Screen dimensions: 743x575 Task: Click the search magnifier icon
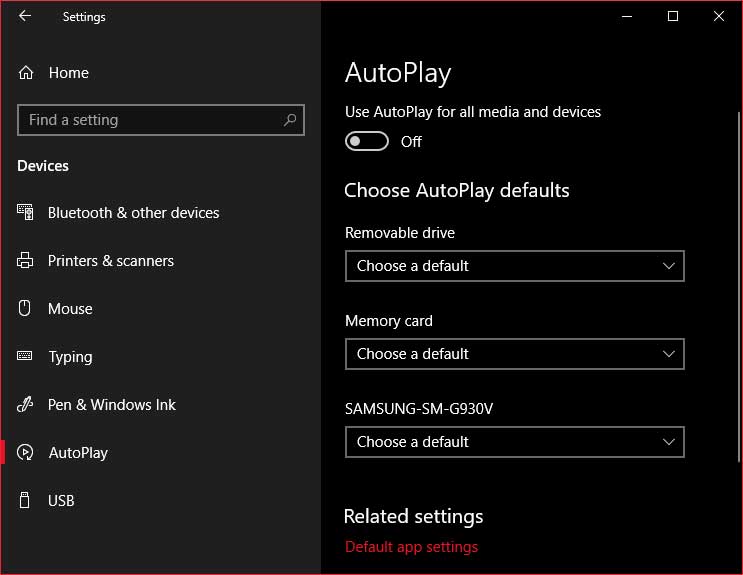tap(290, 120)
